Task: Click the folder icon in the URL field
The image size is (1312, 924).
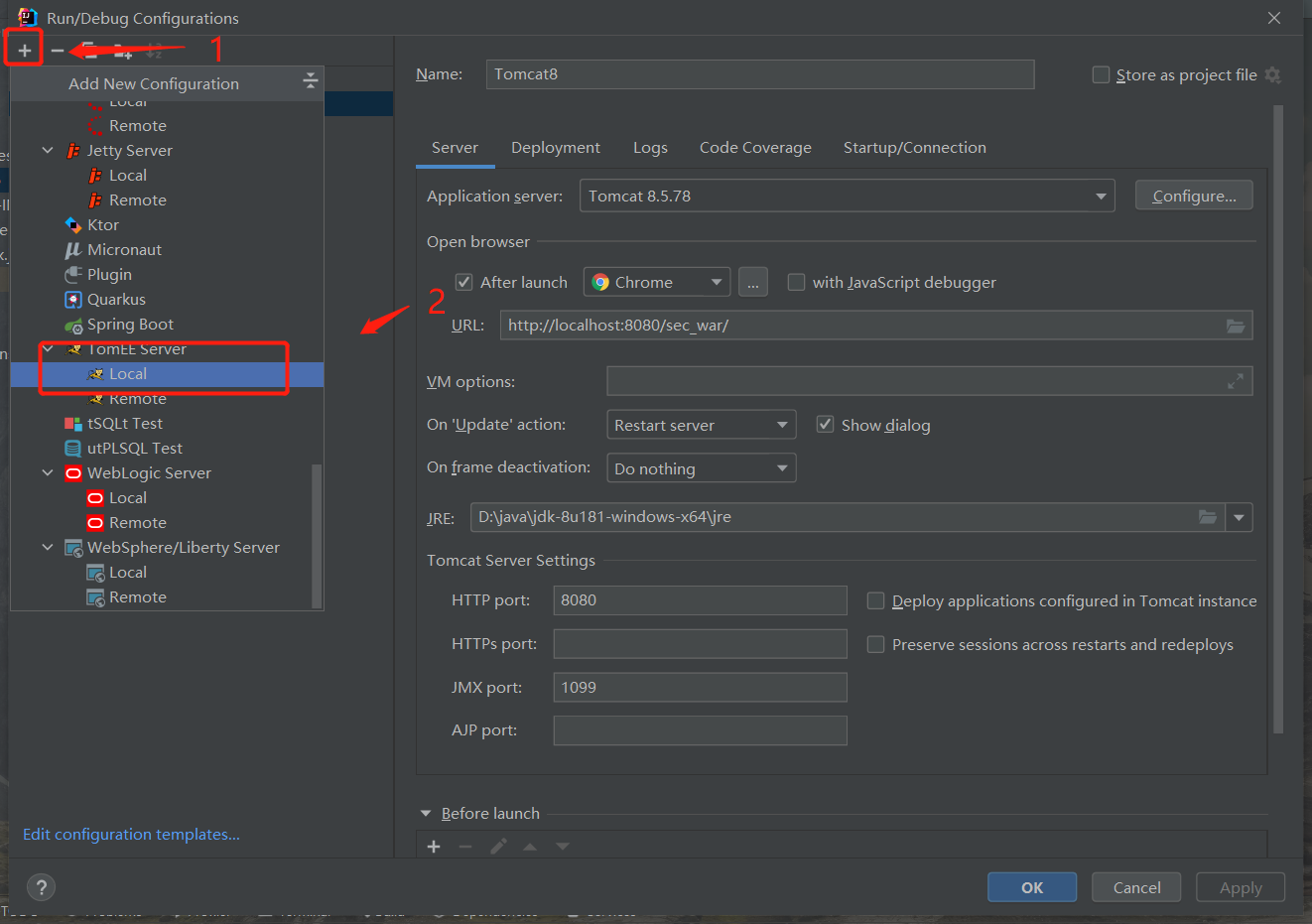Action: (1236, 326)
